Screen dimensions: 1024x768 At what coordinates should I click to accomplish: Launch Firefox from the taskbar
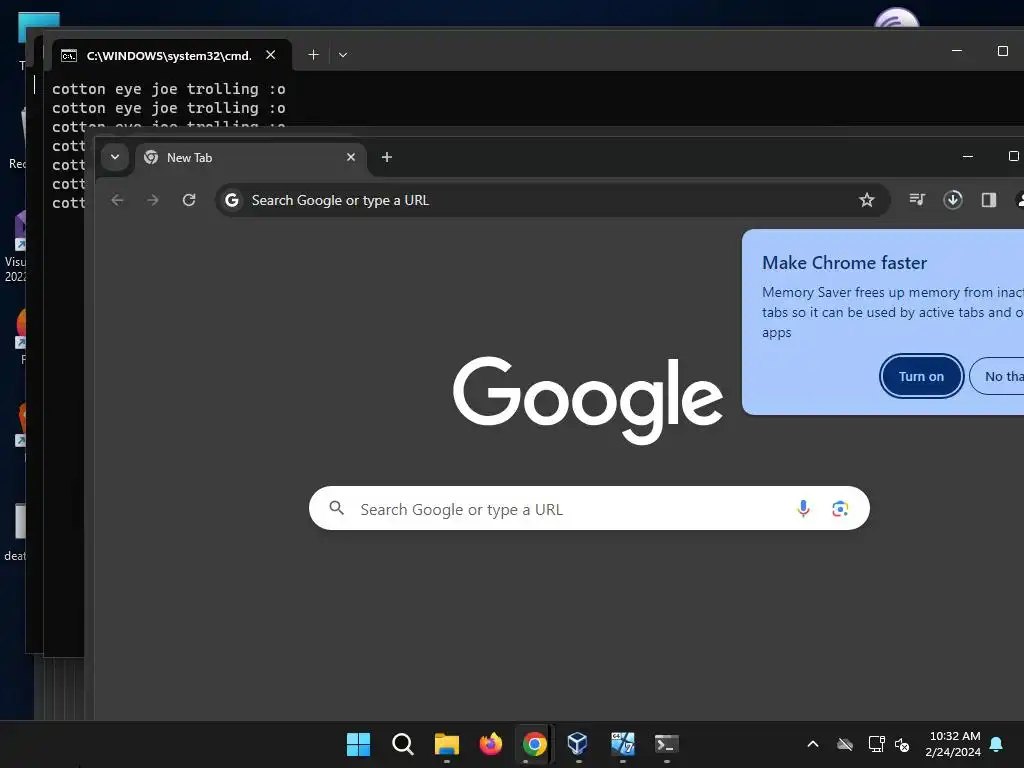[490, 744]
